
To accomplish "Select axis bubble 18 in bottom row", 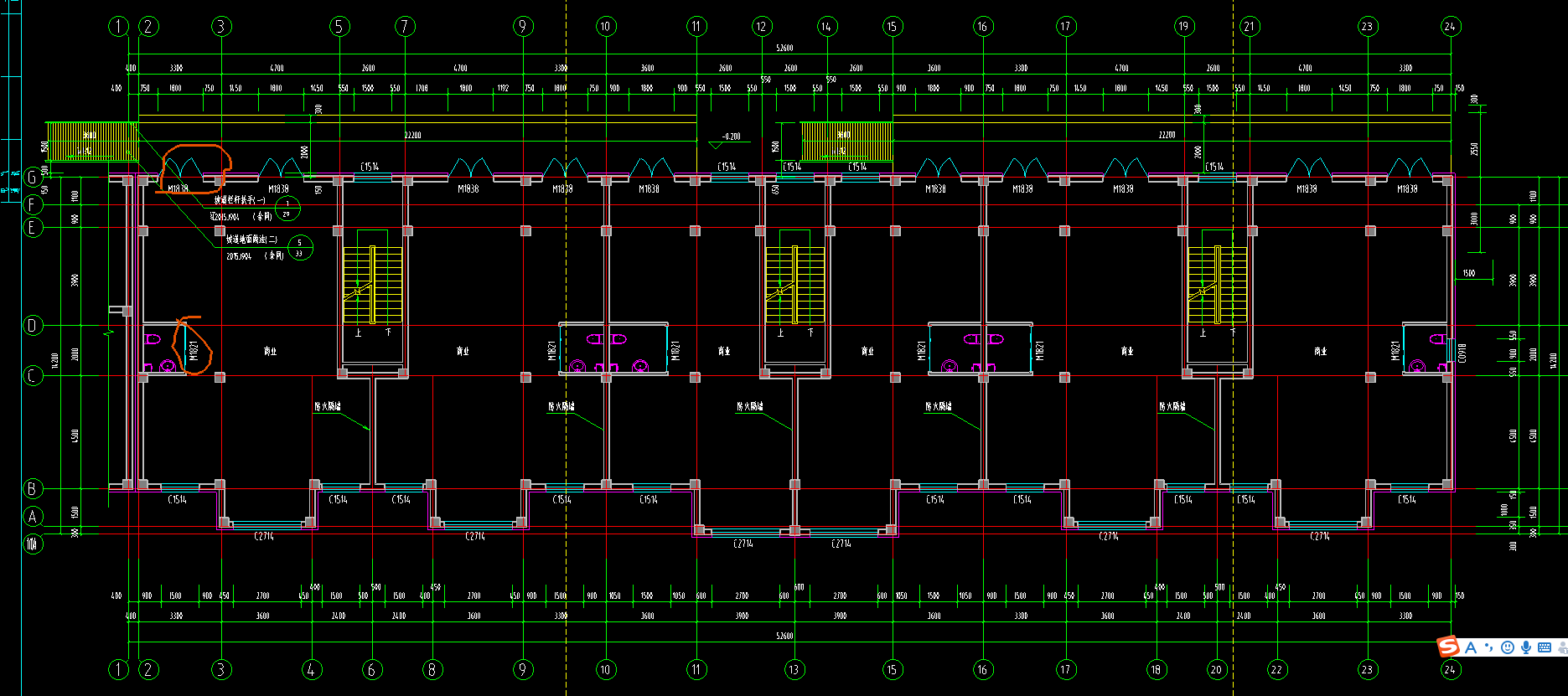I will pos(1157,669).
